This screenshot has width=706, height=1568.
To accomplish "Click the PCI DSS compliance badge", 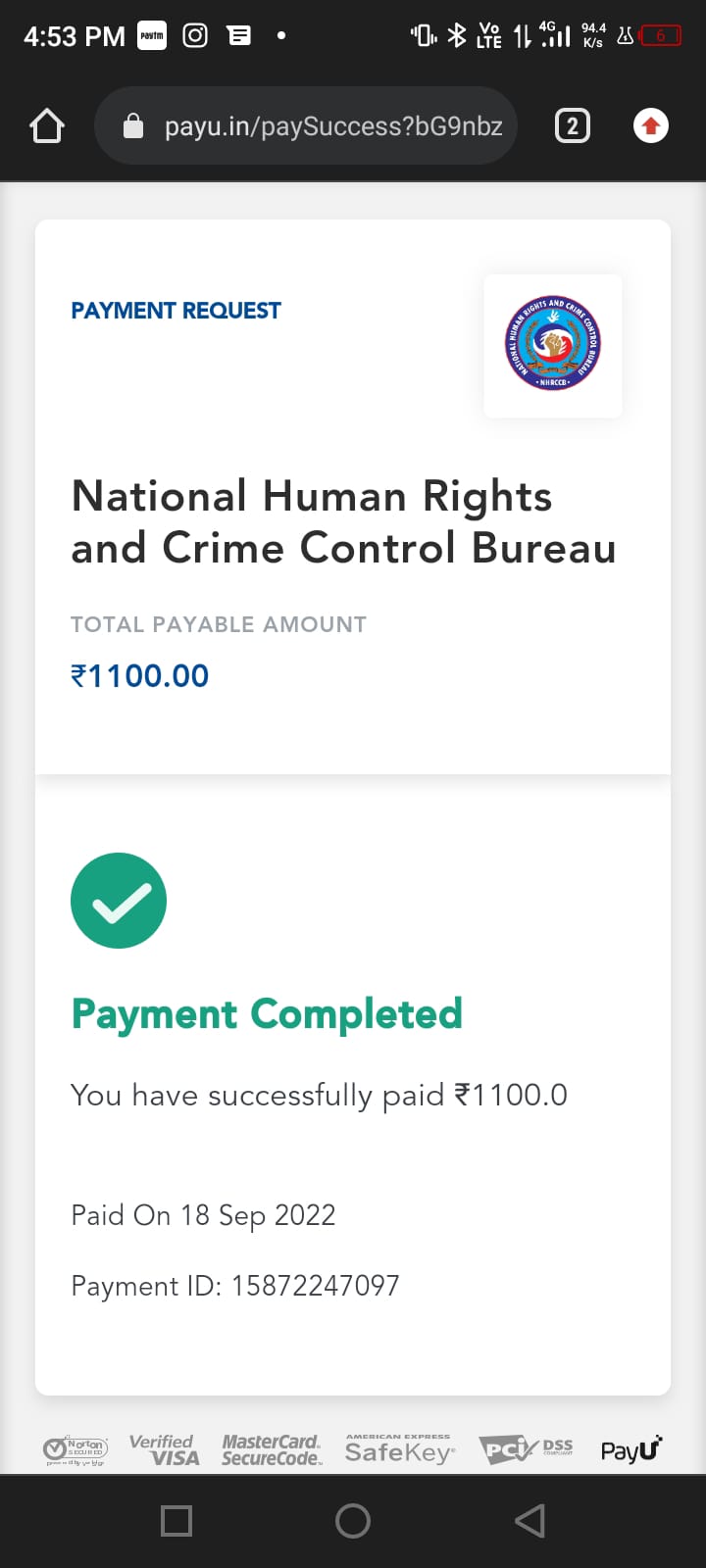I will pos(526,1449).
